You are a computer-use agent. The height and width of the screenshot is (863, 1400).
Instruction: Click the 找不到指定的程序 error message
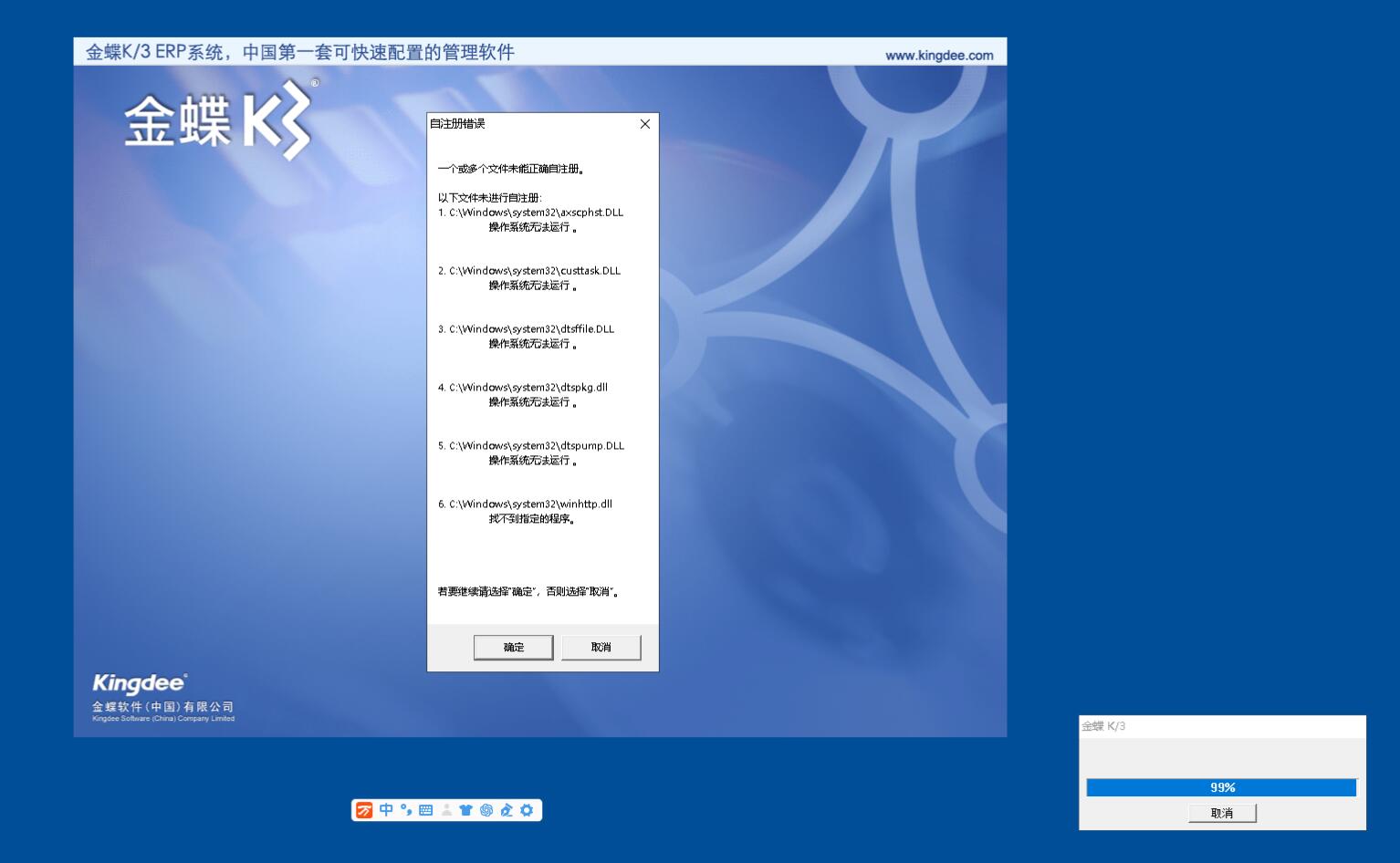tap(532, 519)
